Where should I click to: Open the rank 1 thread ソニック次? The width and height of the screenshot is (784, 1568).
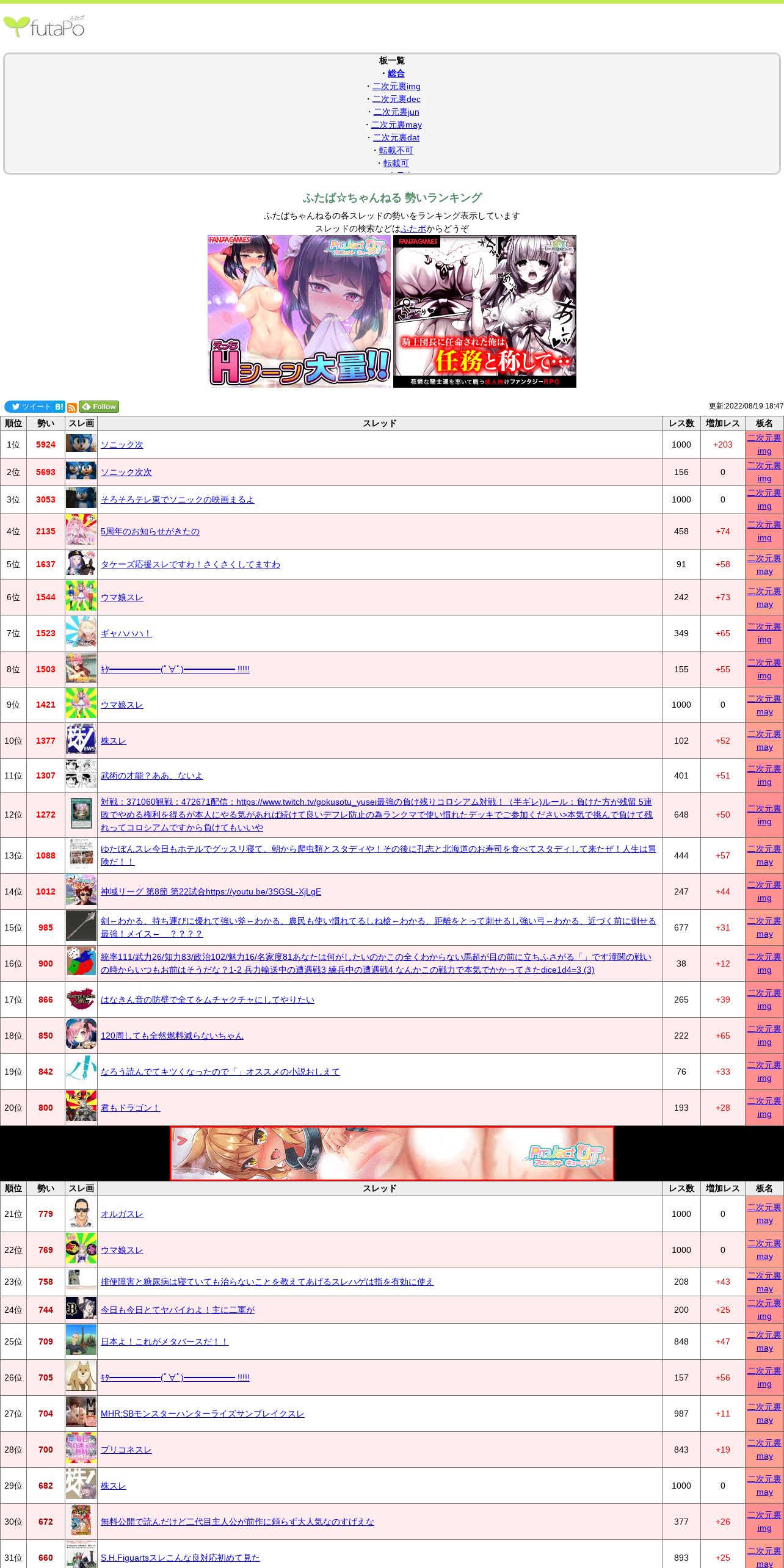122,445
